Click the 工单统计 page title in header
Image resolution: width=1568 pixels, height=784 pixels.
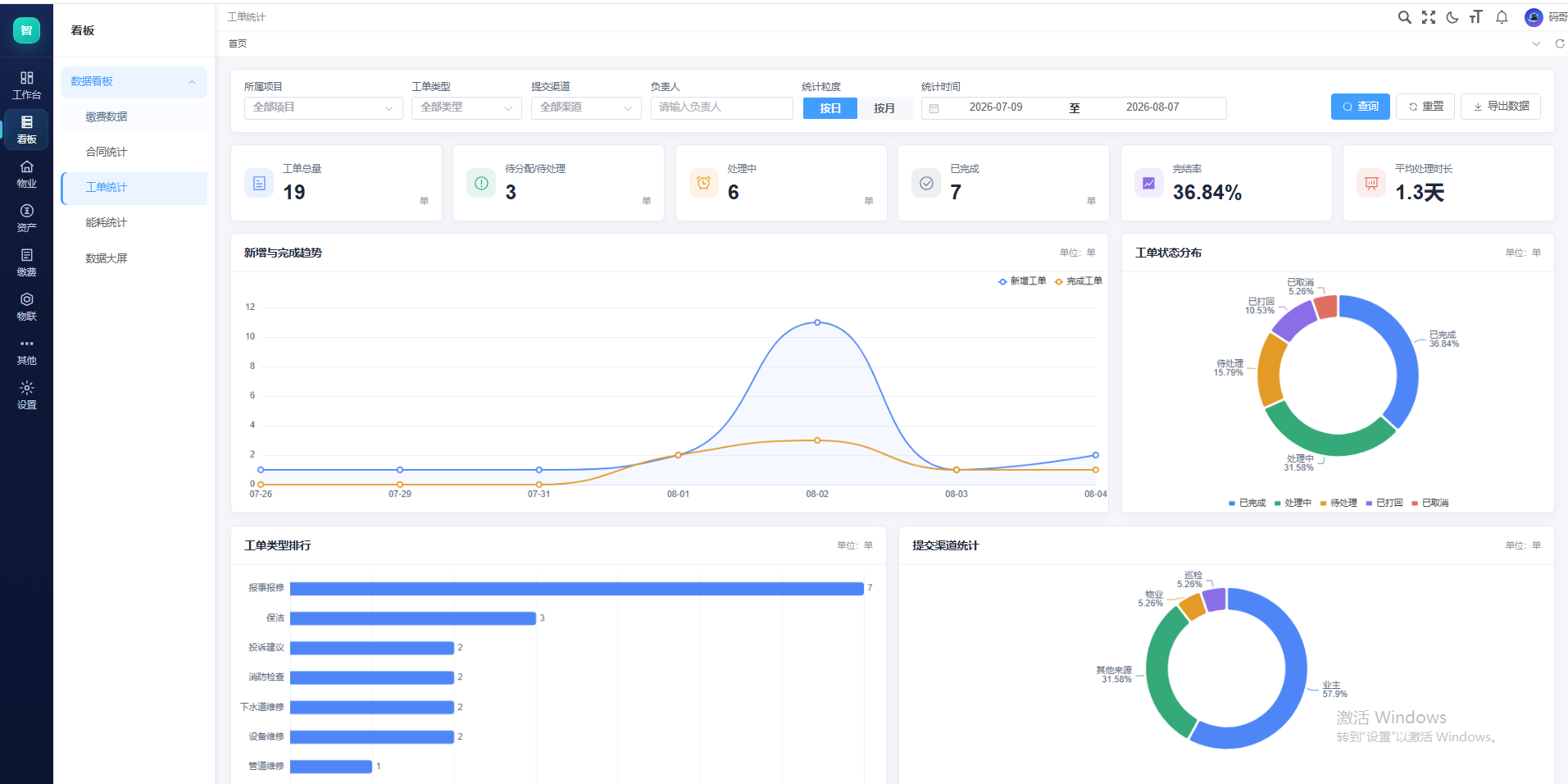point(247,17)
